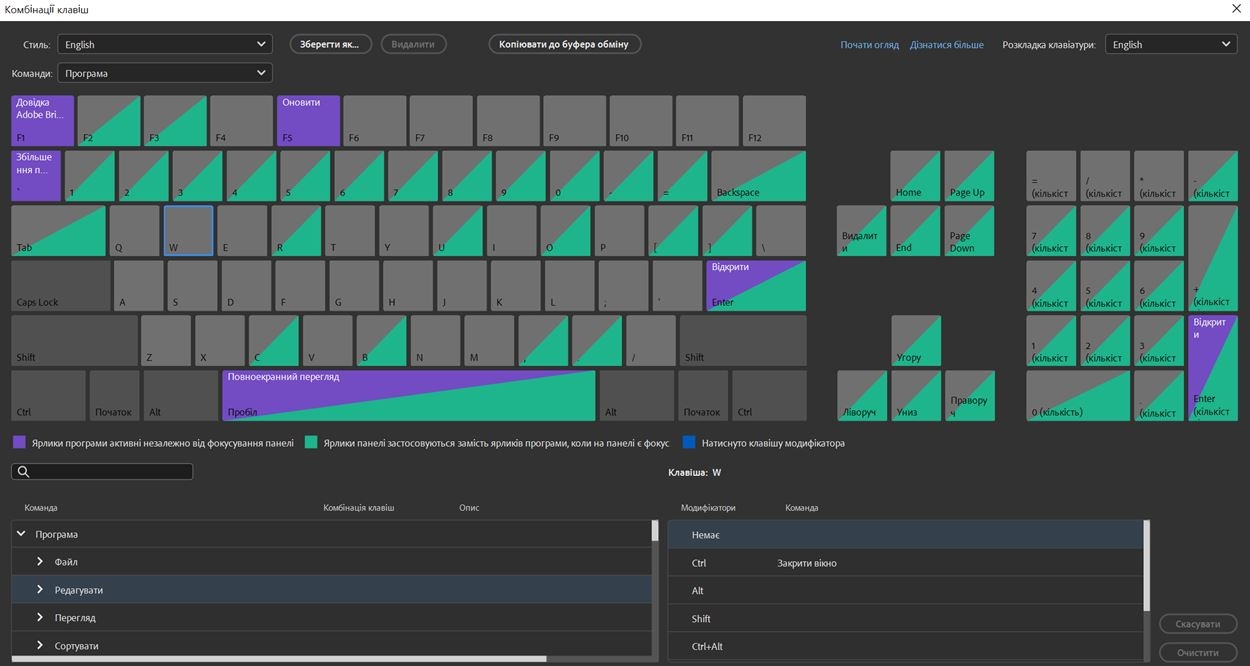
Task: Select the F5 key labeled Оновити
Action: (308, 120)
